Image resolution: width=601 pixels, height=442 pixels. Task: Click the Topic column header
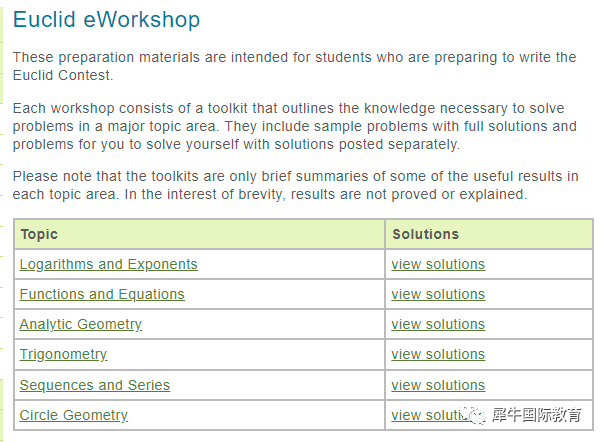tap(39, 234)
